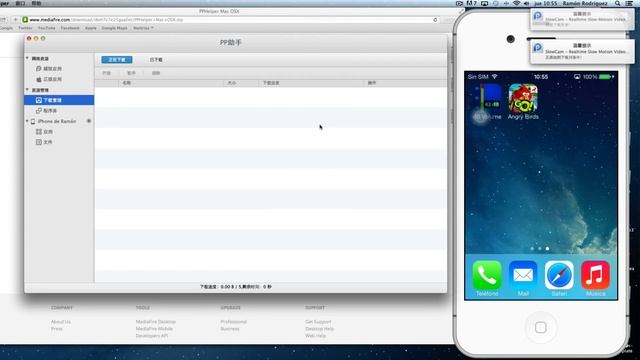Click the volume icon in the menu bar

tap(527, 3)
